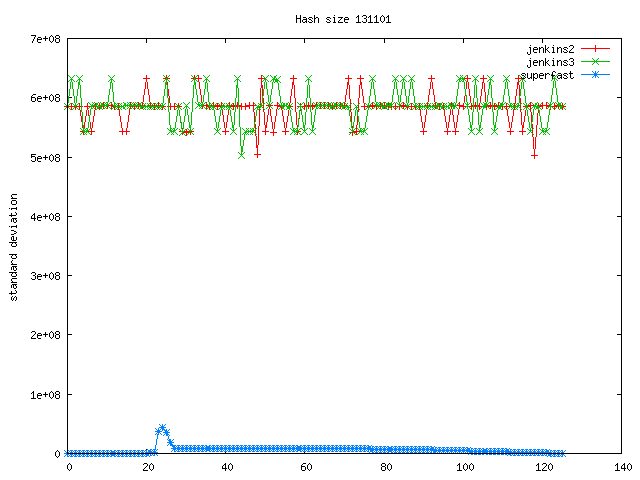Click the 5e+08 y-axis tick label
The height and width of the screenshot is (480, 640).
click(x=46, y=157)
